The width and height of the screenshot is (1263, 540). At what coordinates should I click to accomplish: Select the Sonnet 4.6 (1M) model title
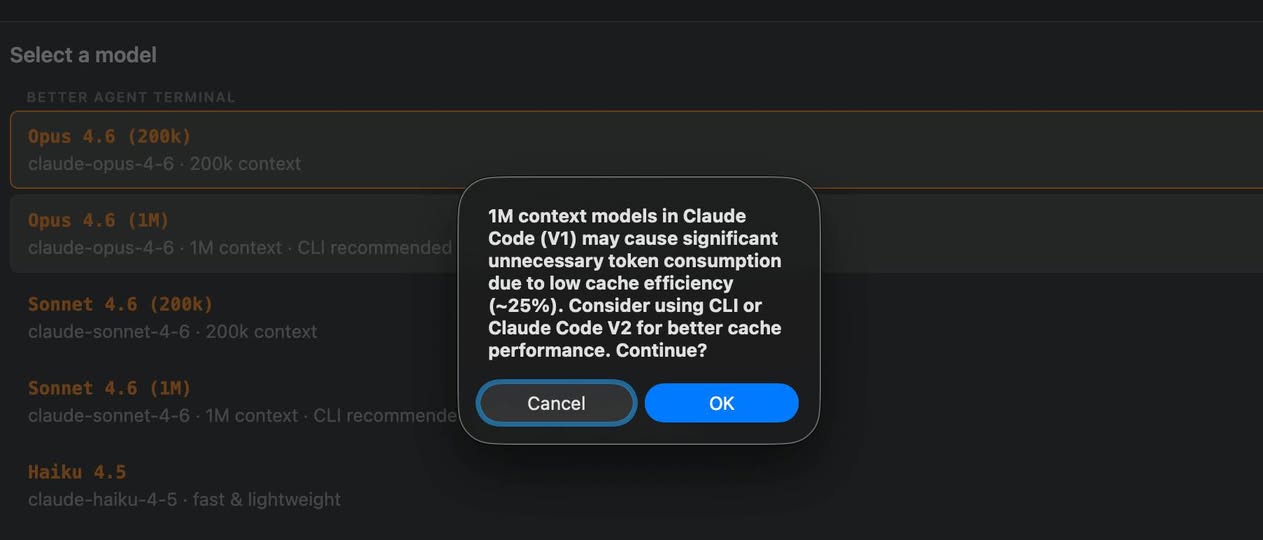109,388
